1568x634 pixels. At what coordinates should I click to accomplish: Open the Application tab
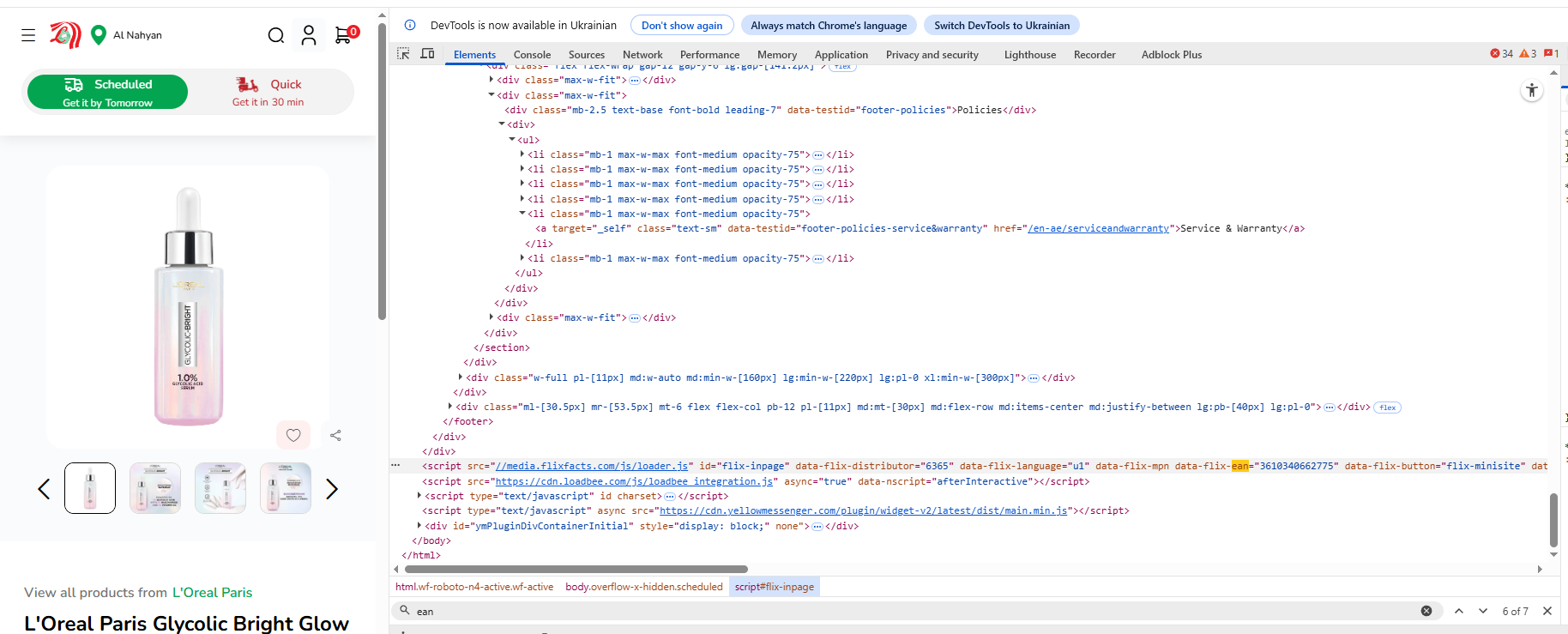(841, 54)
